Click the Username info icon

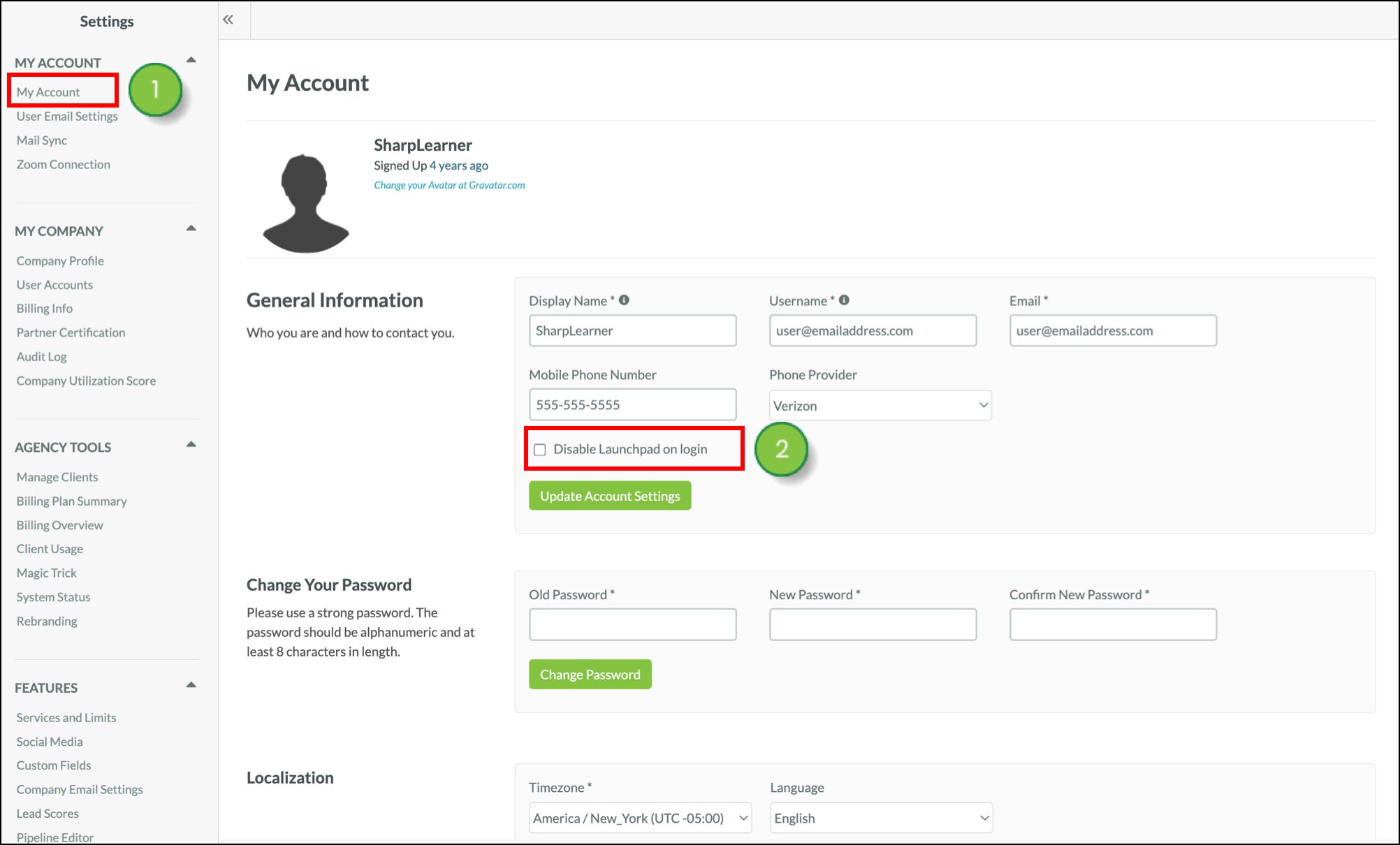click(x=844, y=300)
